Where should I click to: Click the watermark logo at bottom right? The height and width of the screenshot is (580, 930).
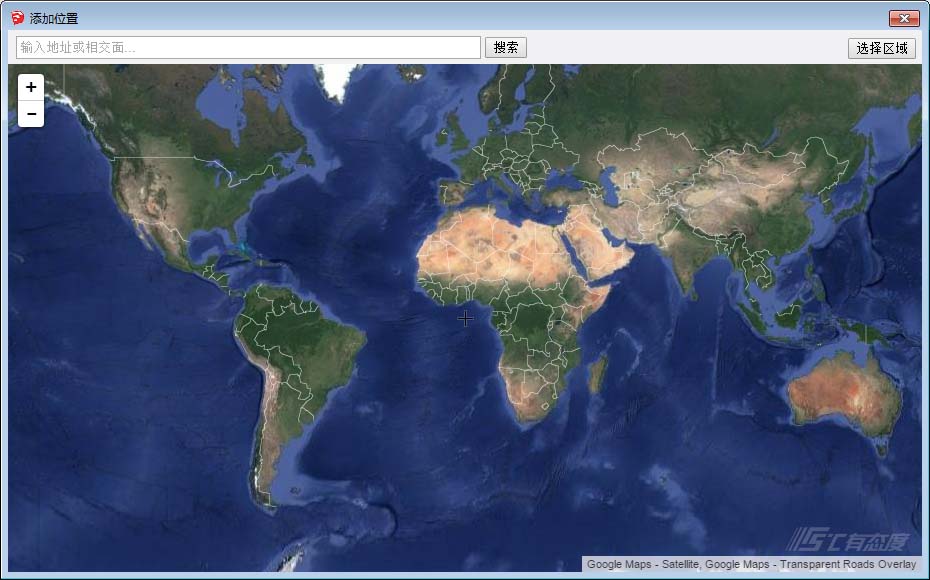(x=849, y=539)
